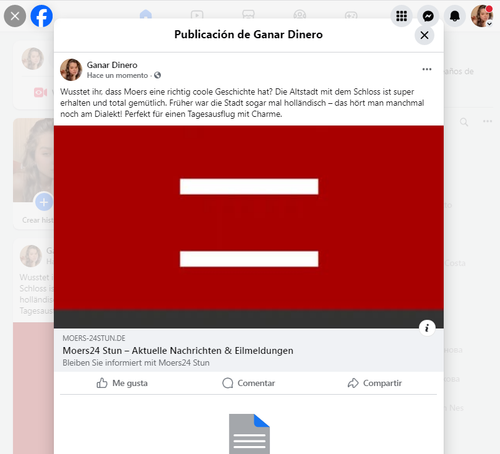Click profile avatar in the background composer

tap(33, 59)
